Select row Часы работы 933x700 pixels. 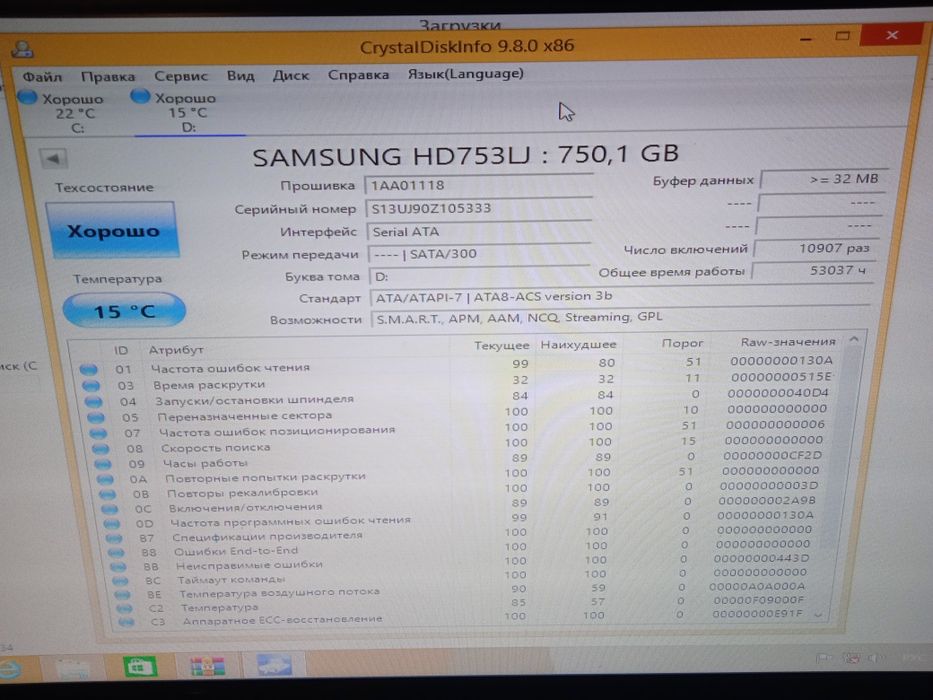(458, 460)
